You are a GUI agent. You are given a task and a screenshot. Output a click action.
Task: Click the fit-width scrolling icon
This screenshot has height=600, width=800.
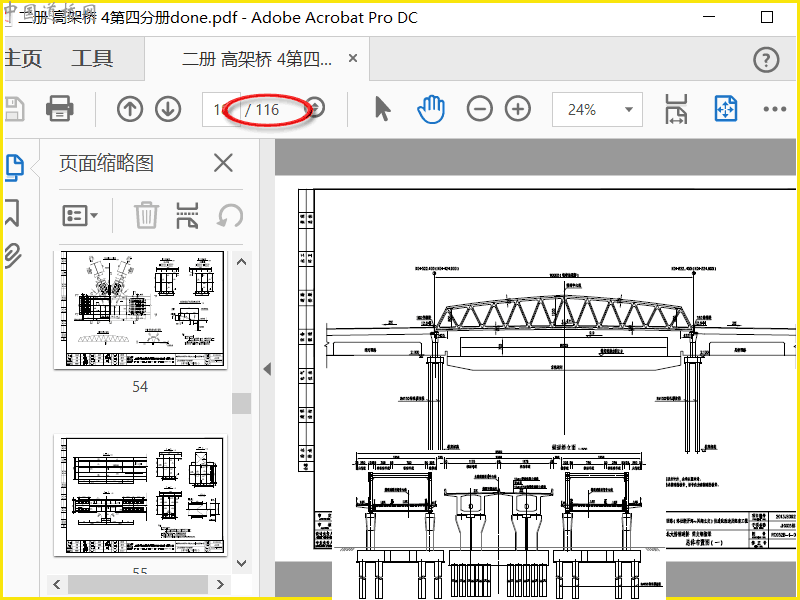coord(677,109)
